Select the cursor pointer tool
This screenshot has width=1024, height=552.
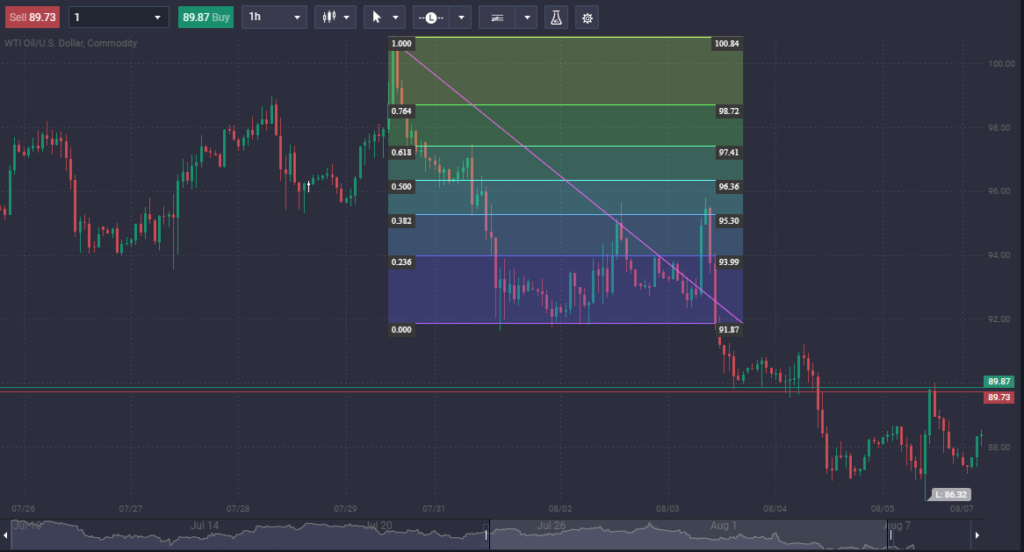pyautogui.click(x=377, y=17)
